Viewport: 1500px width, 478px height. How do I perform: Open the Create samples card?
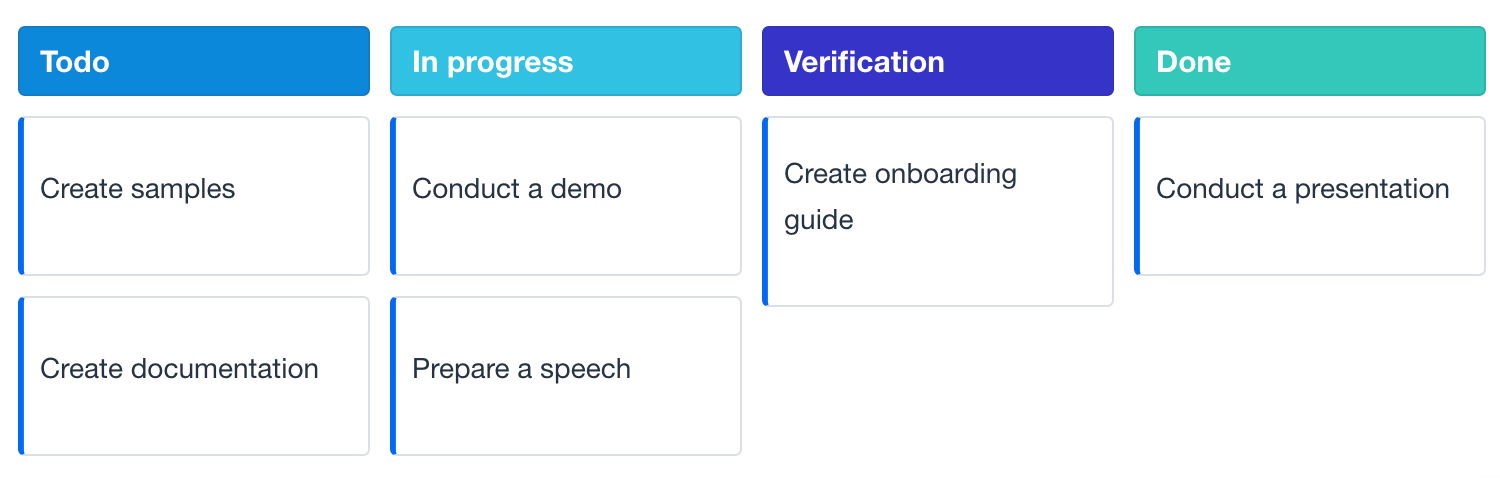194,195
